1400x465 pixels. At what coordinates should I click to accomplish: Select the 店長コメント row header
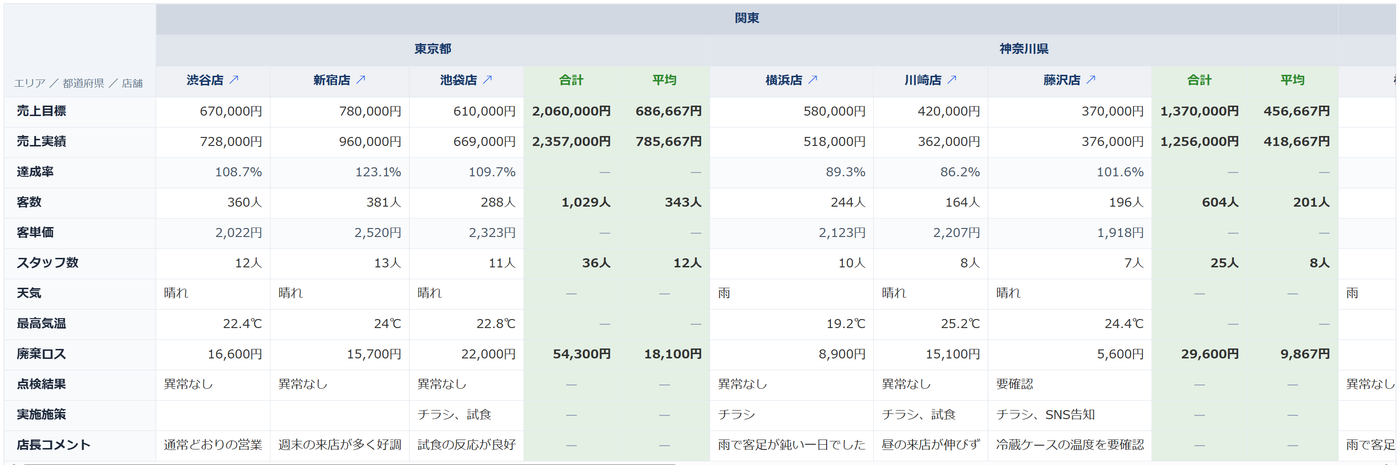tap(80, 445)
